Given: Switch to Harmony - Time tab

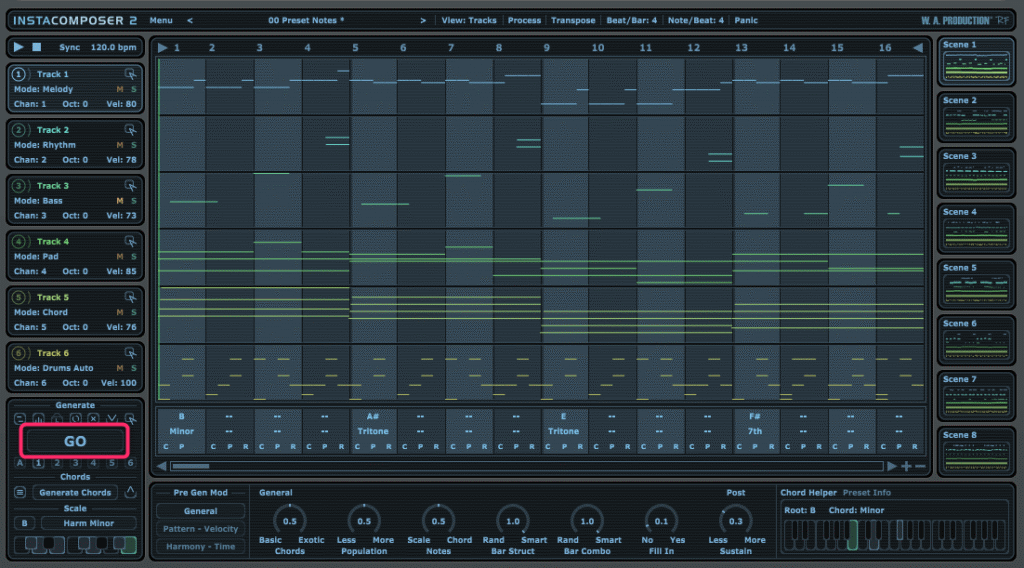Looking at the screenshot, I should click(x=200, y=546).
